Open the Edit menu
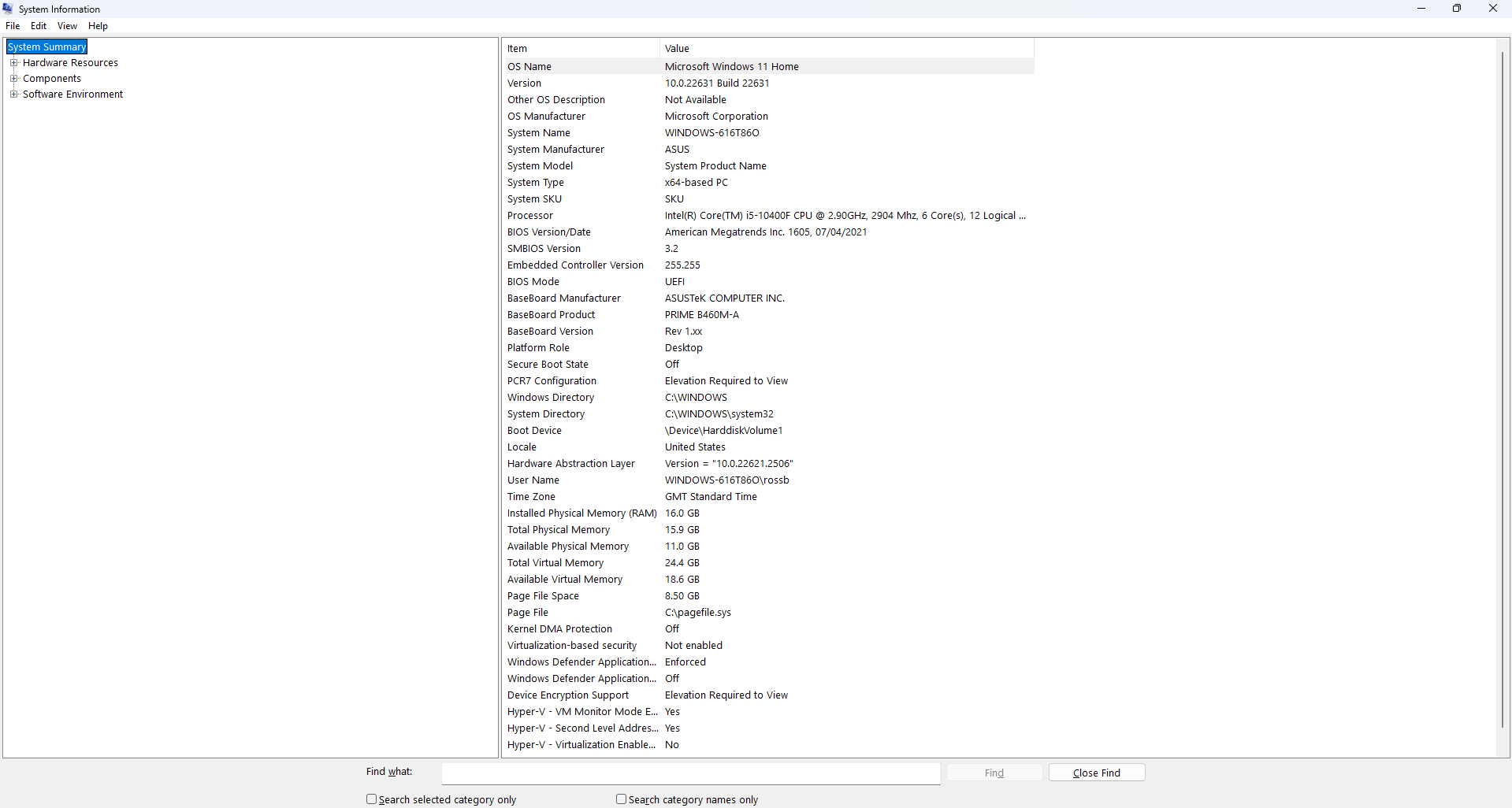 38,25
